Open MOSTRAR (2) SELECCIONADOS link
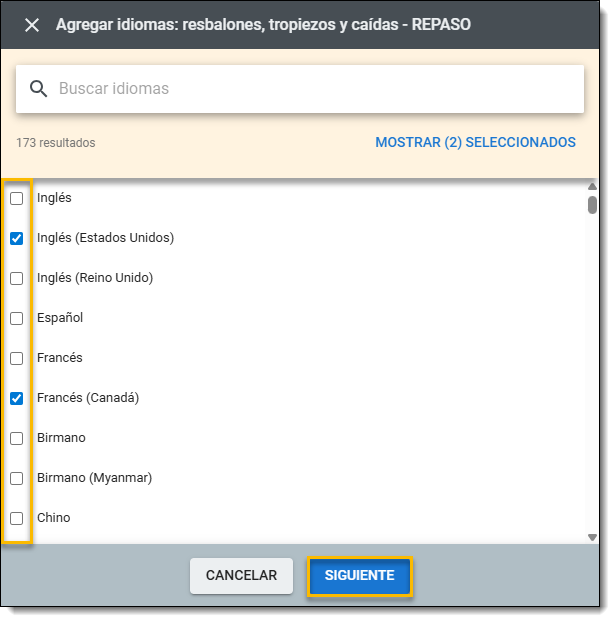 tap(475, 143)
